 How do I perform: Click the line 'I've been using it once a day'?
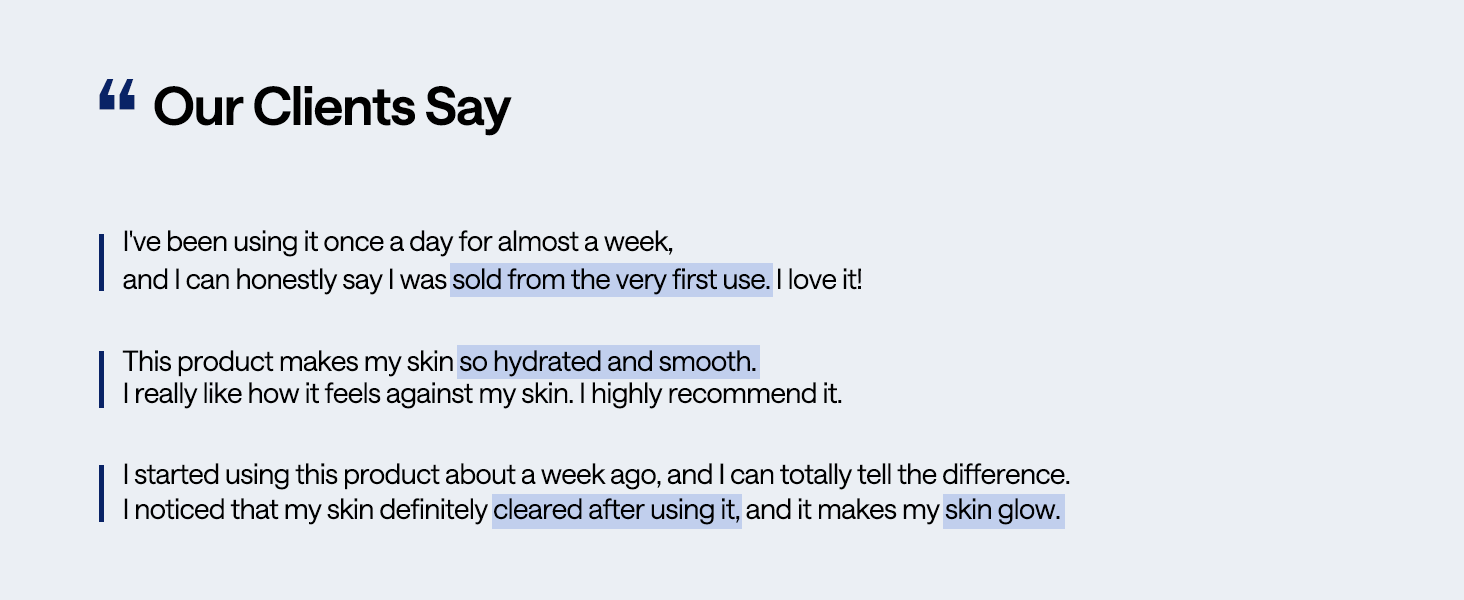pos(398,242)
